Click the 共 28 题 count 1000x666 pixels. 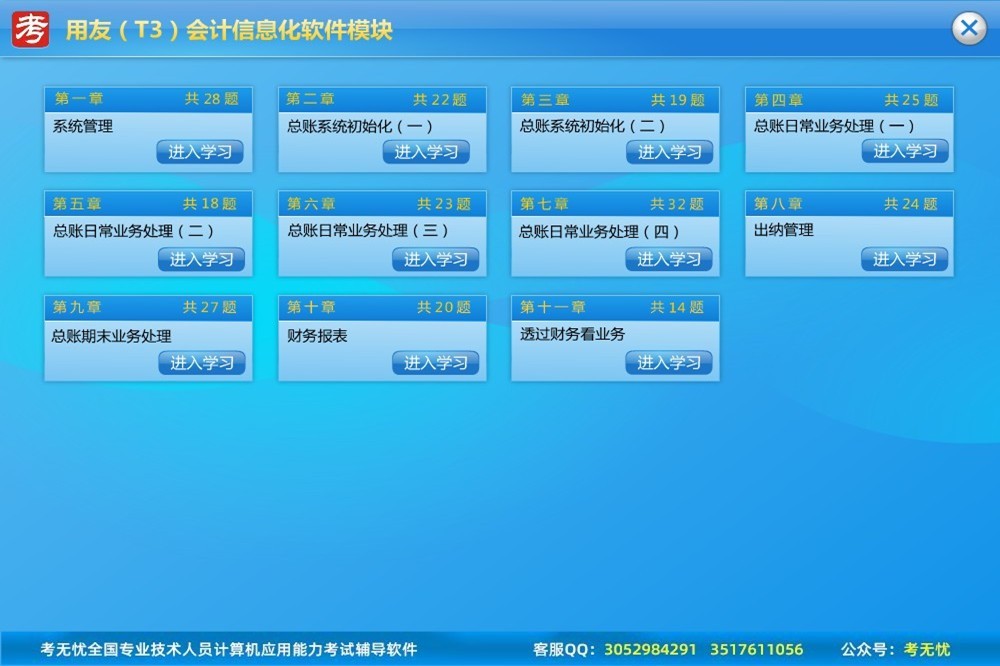212,99
